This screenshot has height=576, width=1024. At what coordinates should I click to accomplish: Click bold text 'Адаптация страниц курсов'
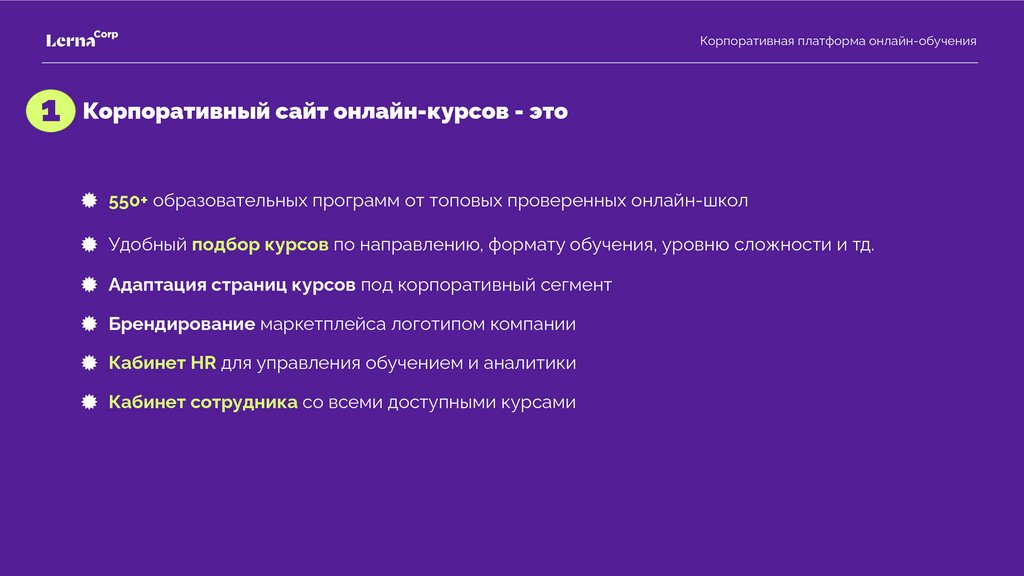point(232,285)
